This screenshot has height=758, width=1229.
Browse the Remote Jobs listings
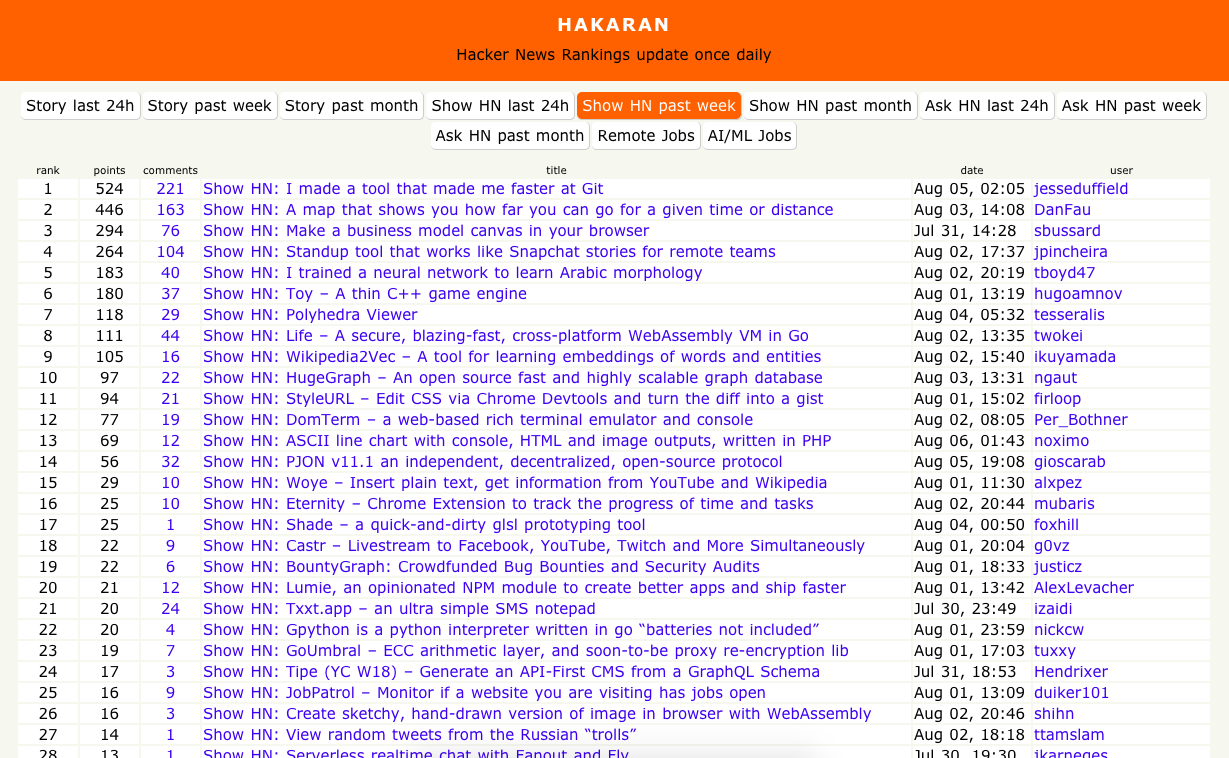coord(645,135)
